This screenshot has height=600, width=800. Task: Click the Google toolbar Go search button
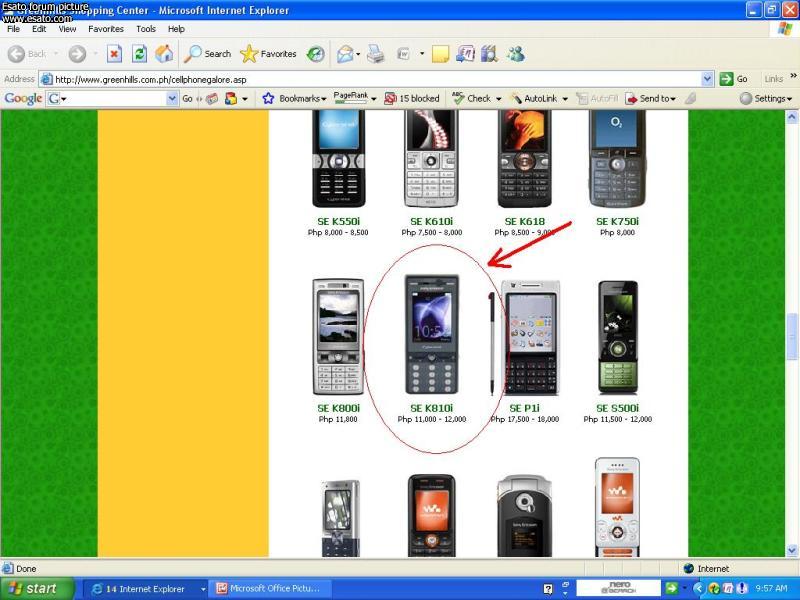187,98
